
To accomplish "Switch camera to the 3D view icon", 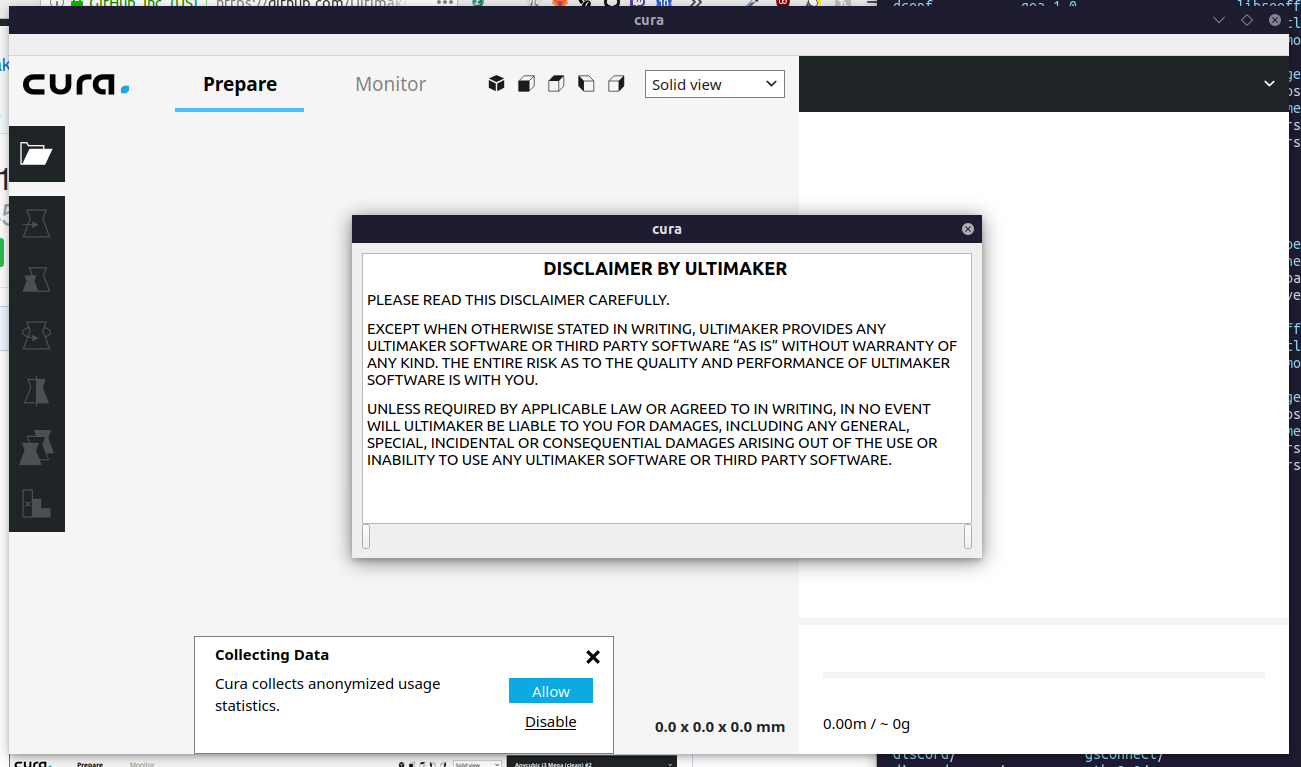I will pyautogui.click(x=496, y=83).
